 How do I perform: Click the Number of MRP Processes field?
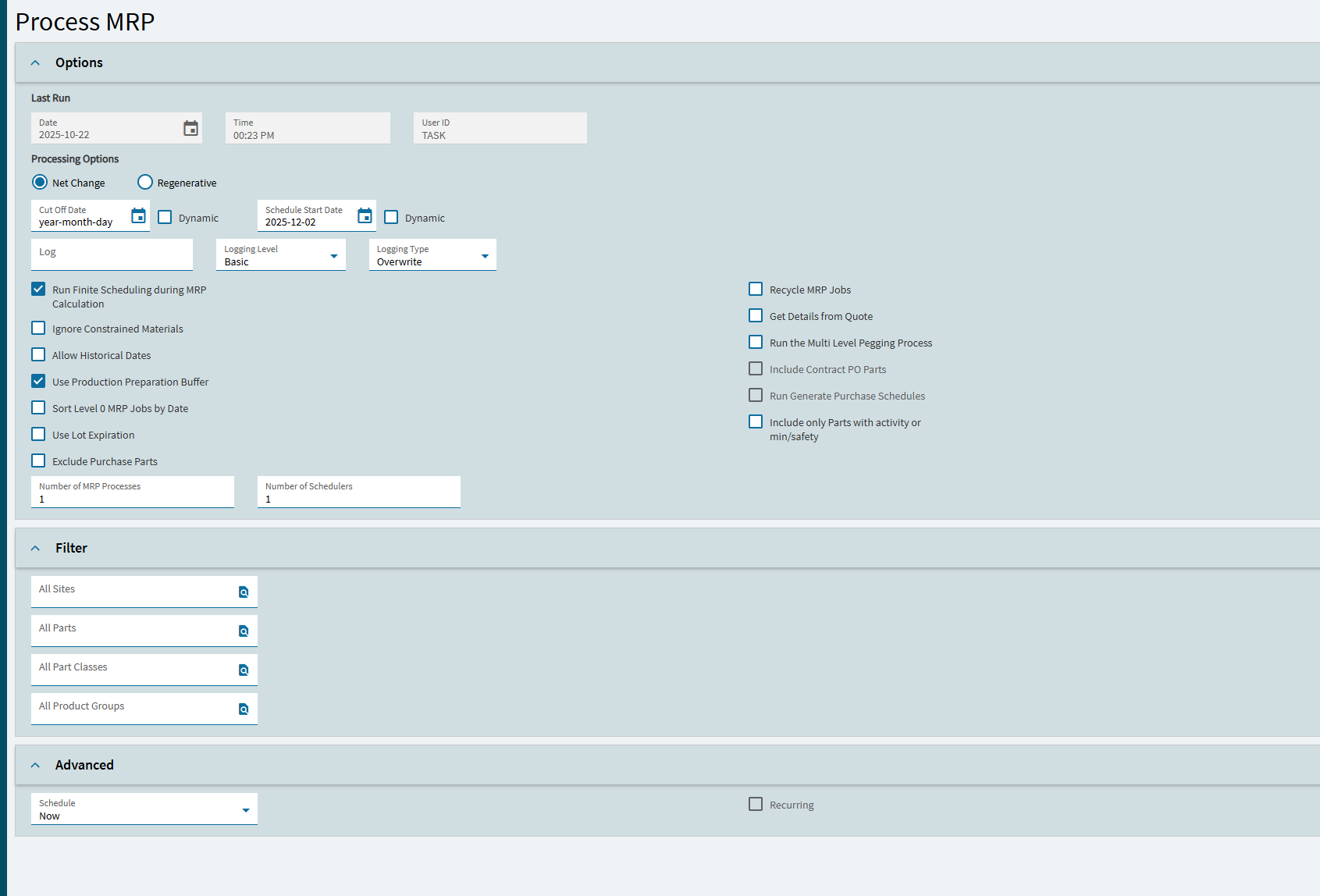point(133,492)
